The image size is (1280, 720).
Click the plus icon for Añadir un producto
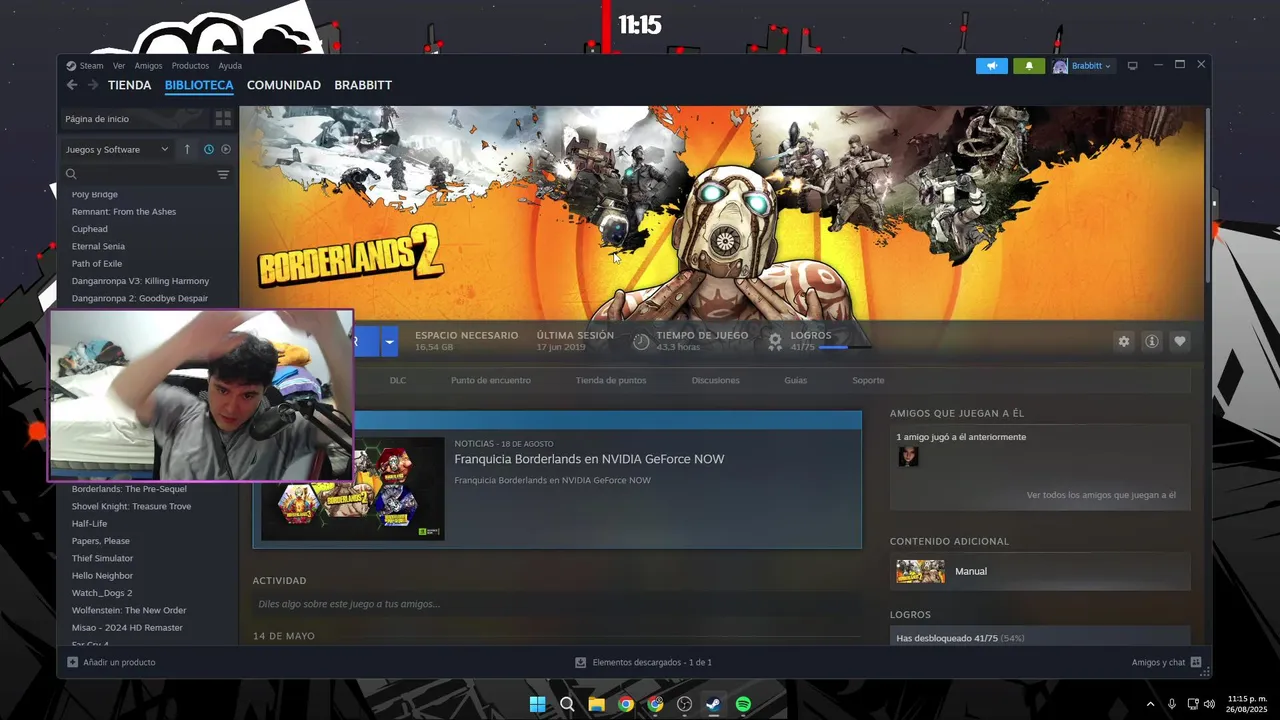[72, 662]
